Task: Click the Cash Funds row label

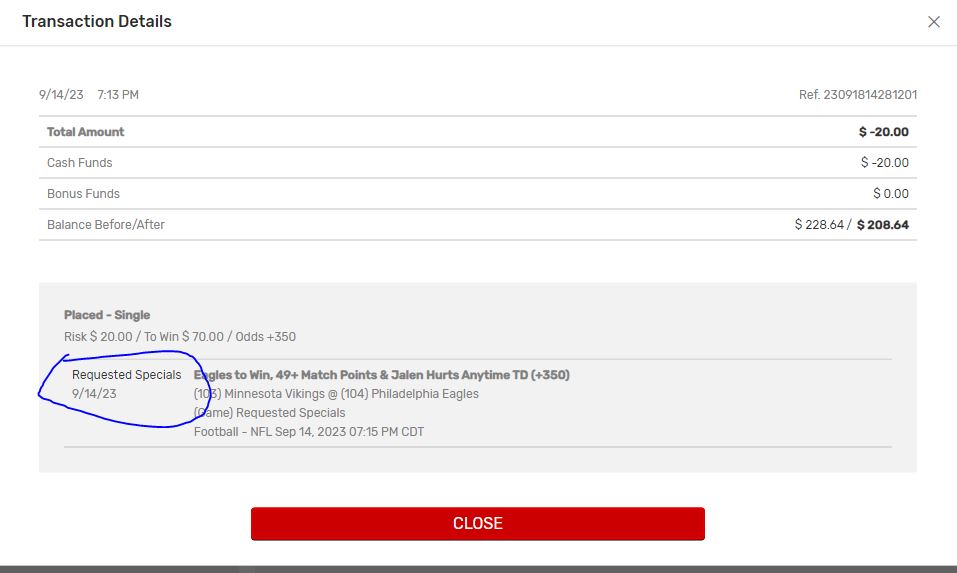Action: (x=79, y=163)
